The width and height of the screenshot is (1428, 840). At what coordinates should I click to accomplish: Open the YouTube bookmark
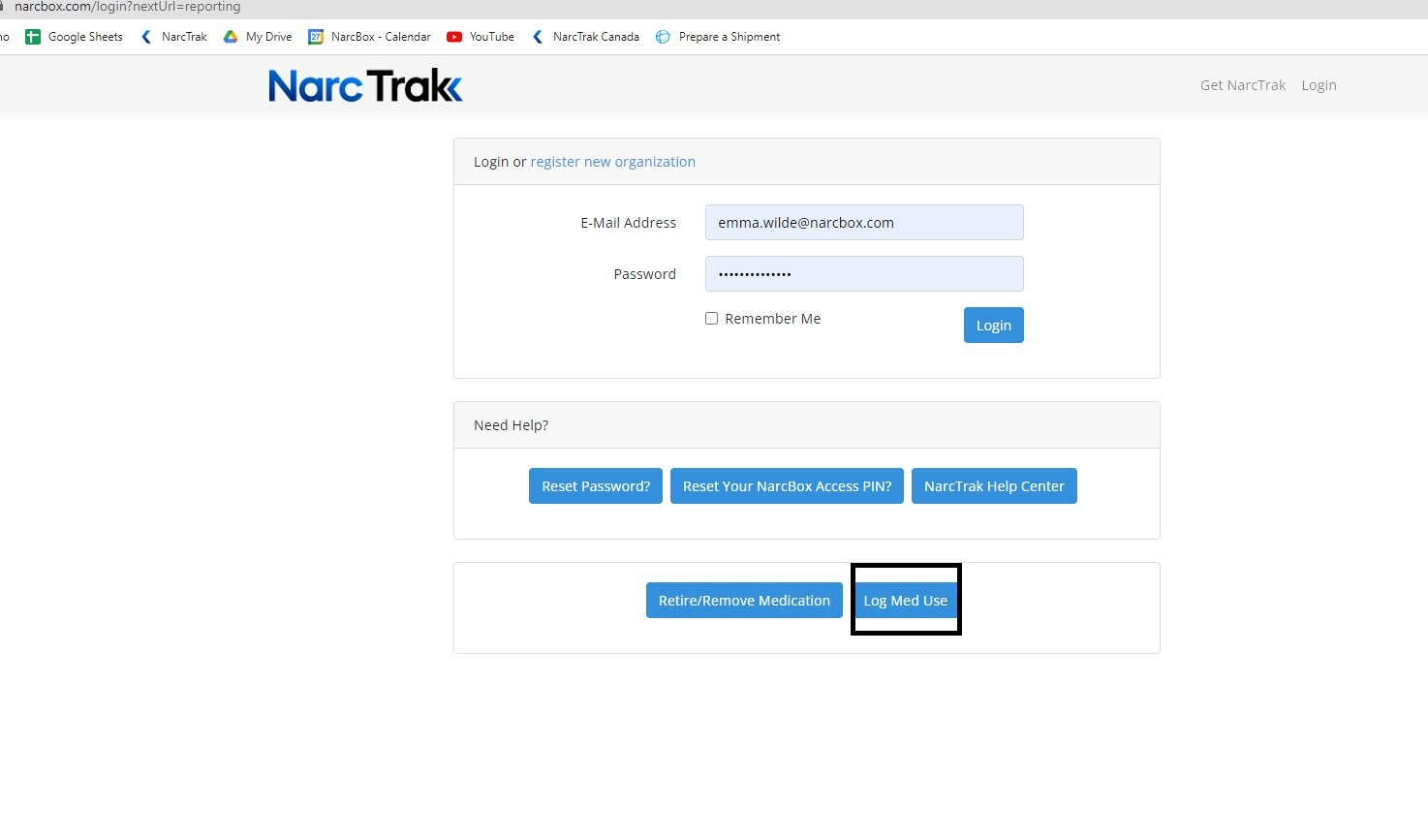tap(481, 37)
